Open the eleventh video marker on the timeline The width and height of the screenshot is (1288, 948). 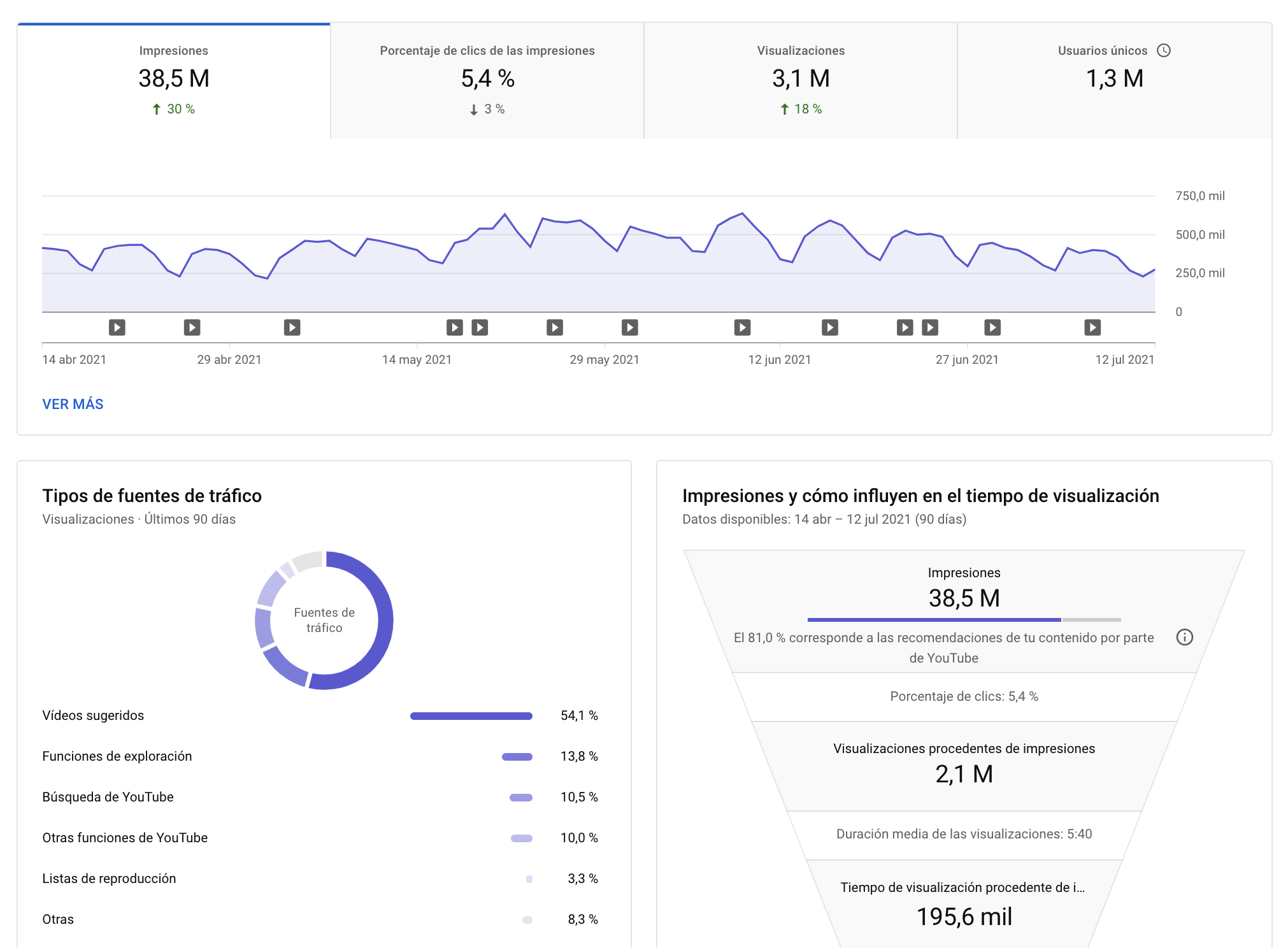click(x=930, y=327)
